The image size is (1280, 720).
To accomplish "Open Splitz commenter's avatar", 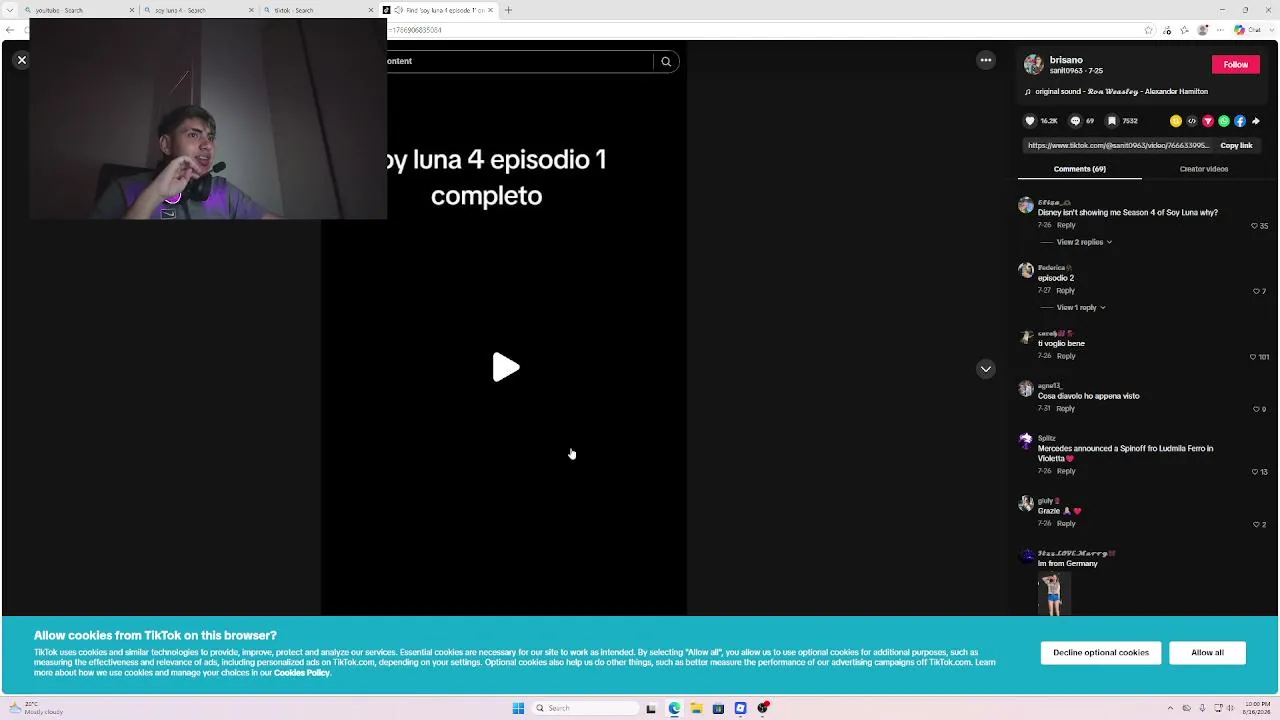I will 1026,440.
